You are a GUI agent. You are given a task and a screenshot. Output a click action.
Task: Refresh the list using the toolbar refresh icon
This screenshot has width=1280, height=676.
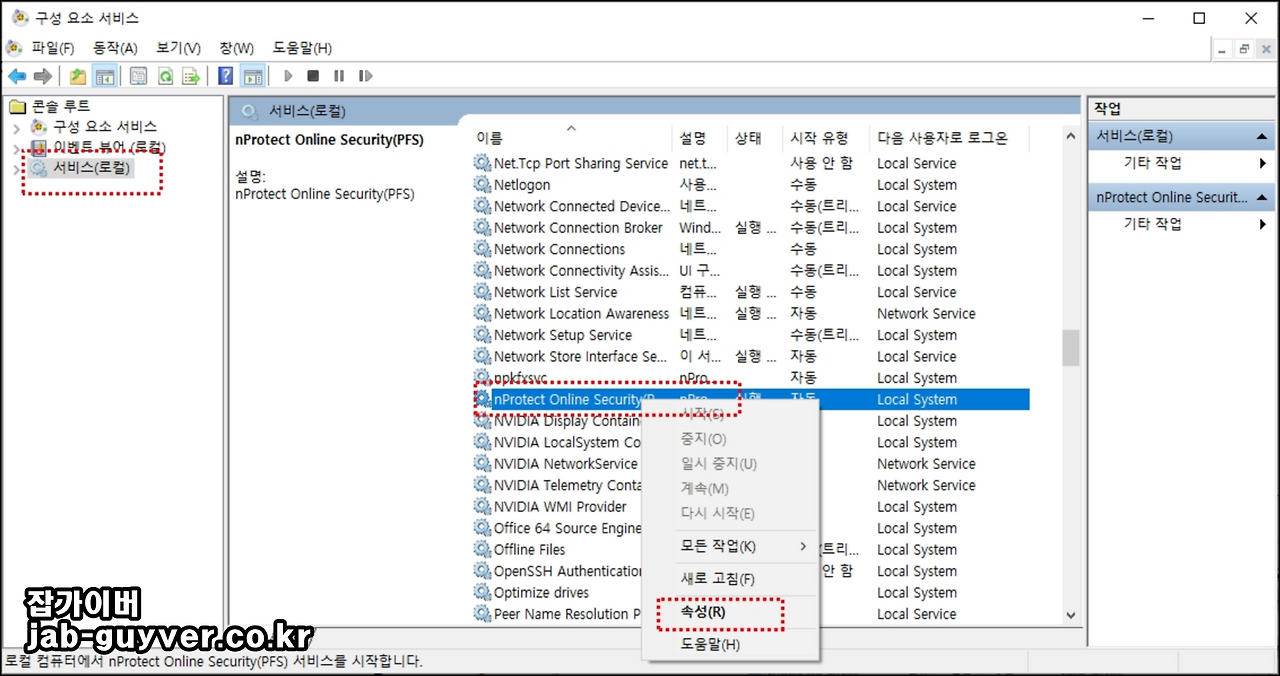point(165,75)
